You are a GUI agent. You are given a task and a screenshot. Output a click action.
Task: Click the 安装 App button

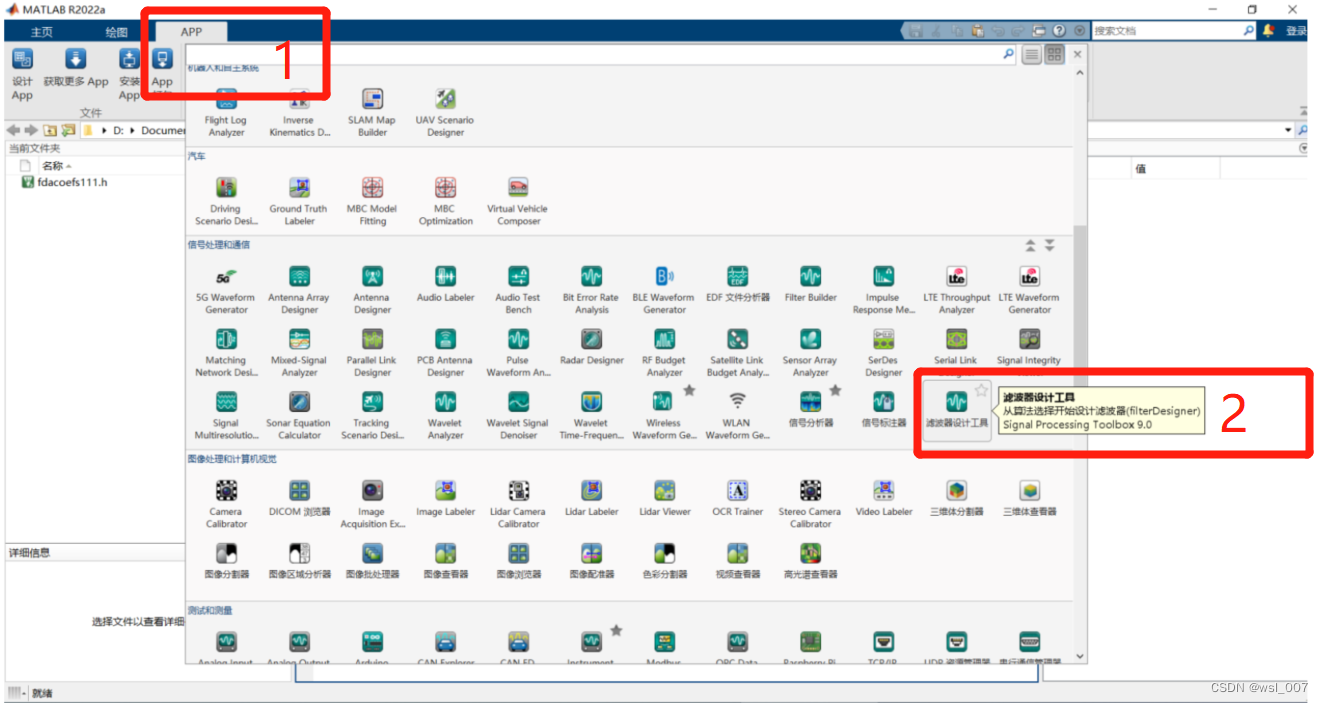pos(129,74)
